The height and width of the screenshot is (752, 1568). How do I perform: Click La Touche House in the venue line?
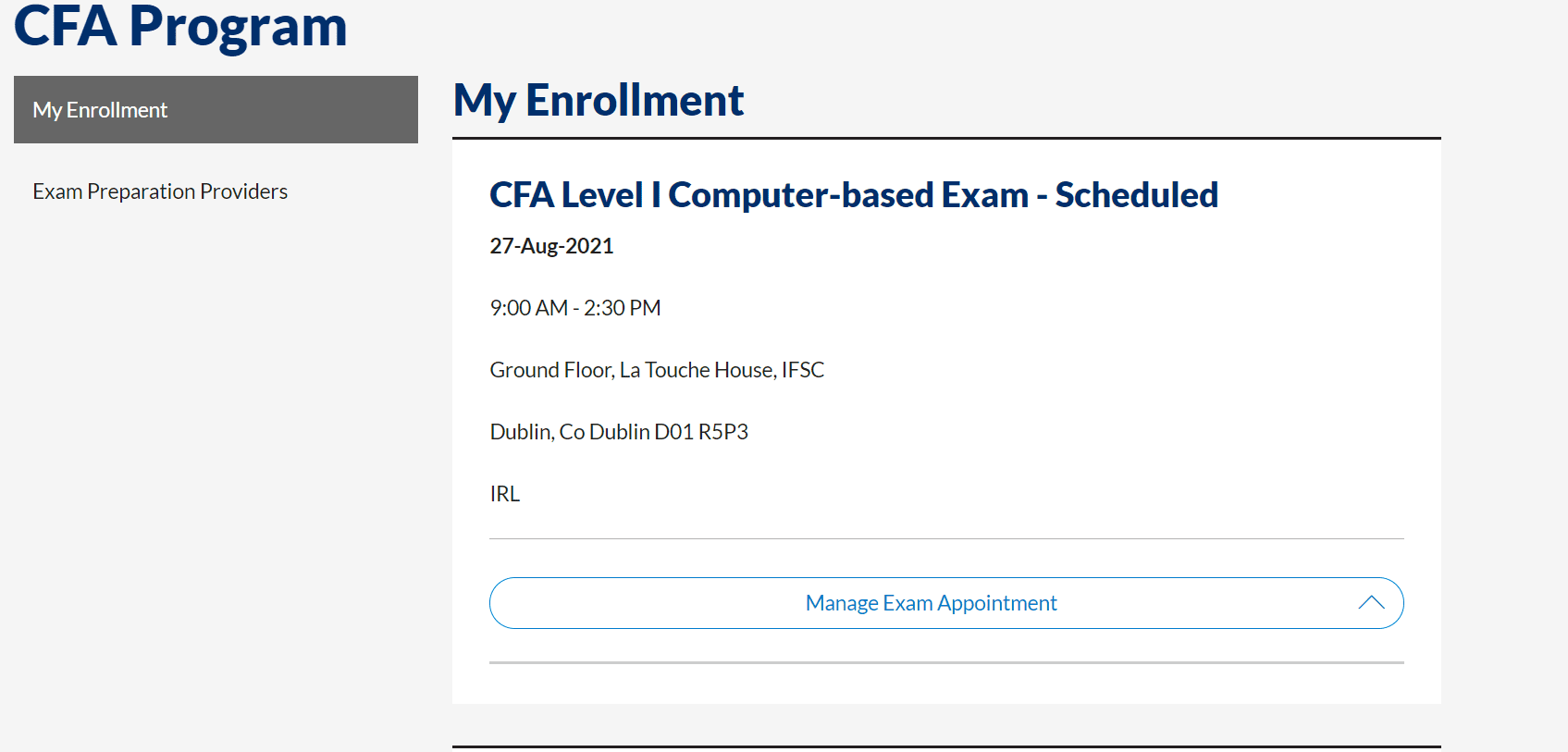[x=697, y=370]
